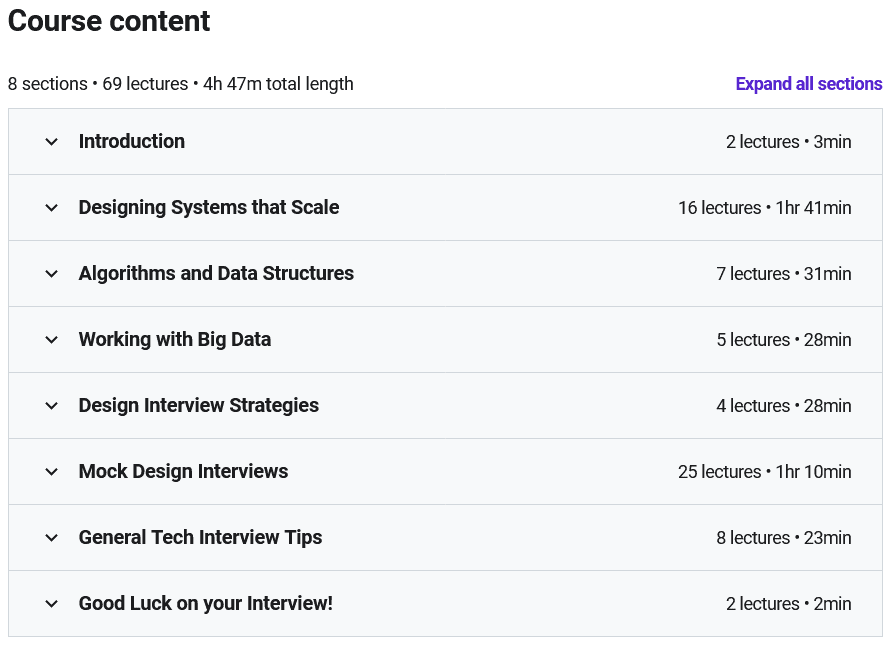Click the chevron icon beside Introduction

click(x=52, y=142)
